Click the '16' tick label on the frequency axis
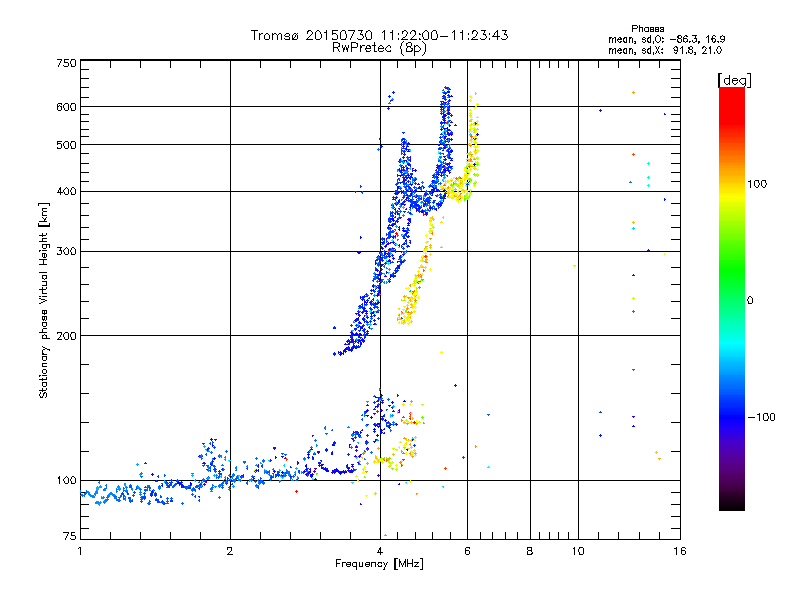800x600 pixels. coord(680,551)
